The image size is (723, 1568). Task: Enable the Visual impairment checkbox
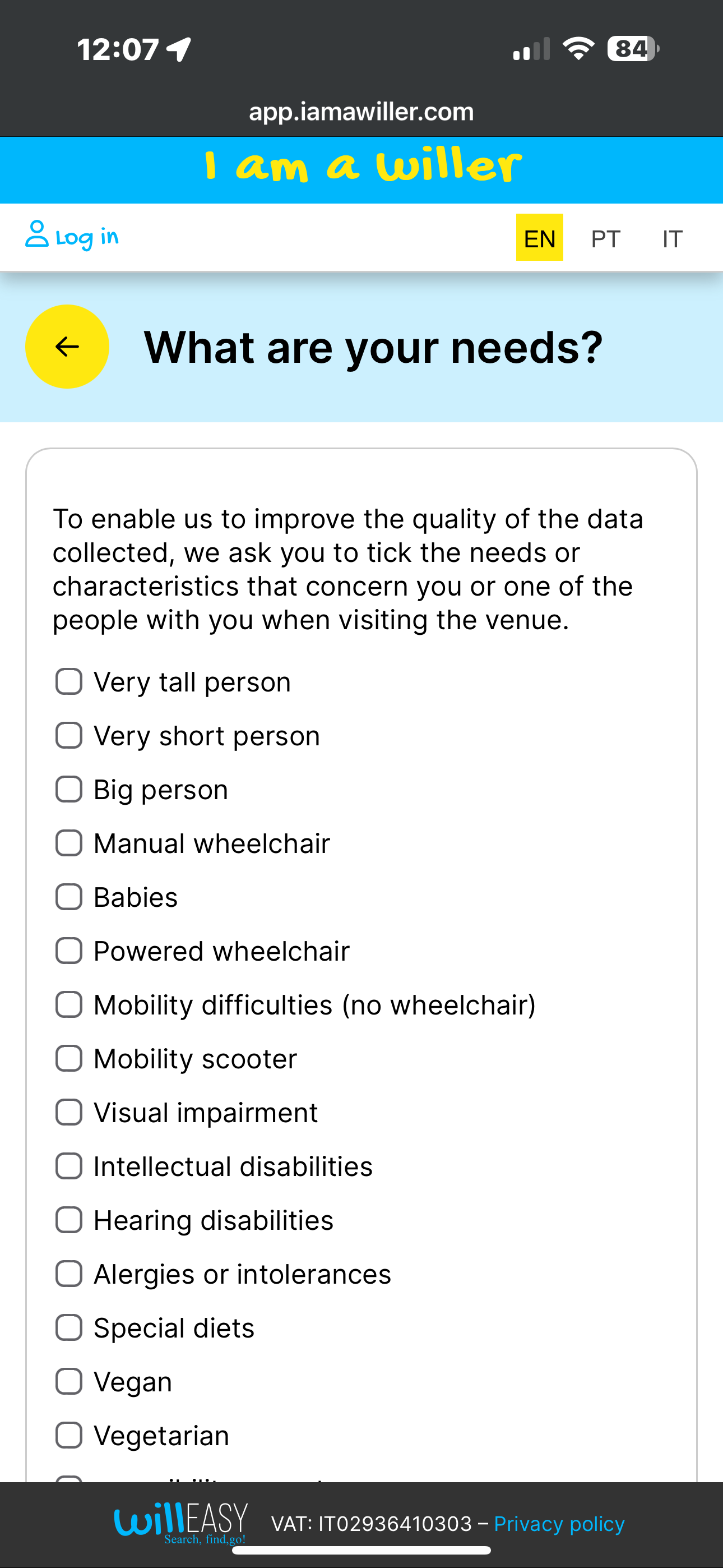pos(69,1112)
